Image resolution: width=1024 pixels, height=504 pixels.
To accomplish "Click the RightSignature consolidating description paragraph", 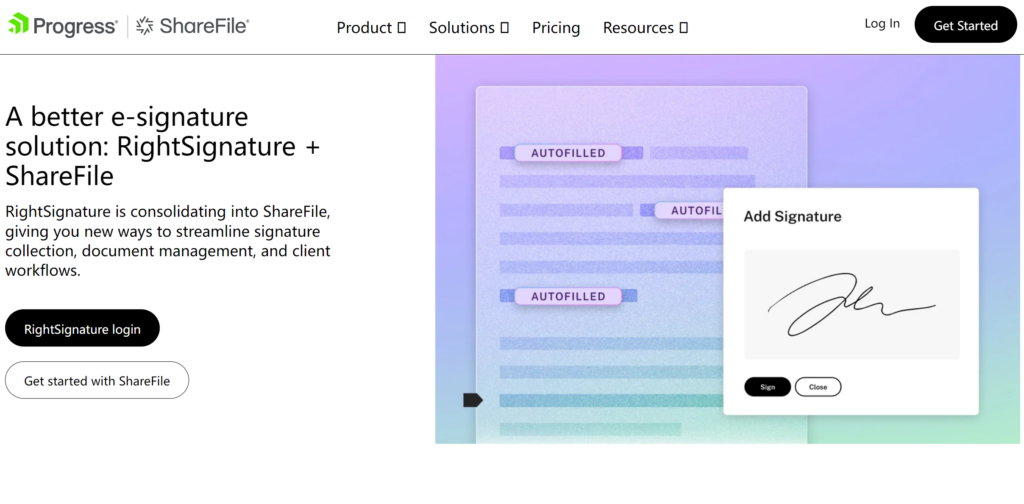I will point(168,241).
